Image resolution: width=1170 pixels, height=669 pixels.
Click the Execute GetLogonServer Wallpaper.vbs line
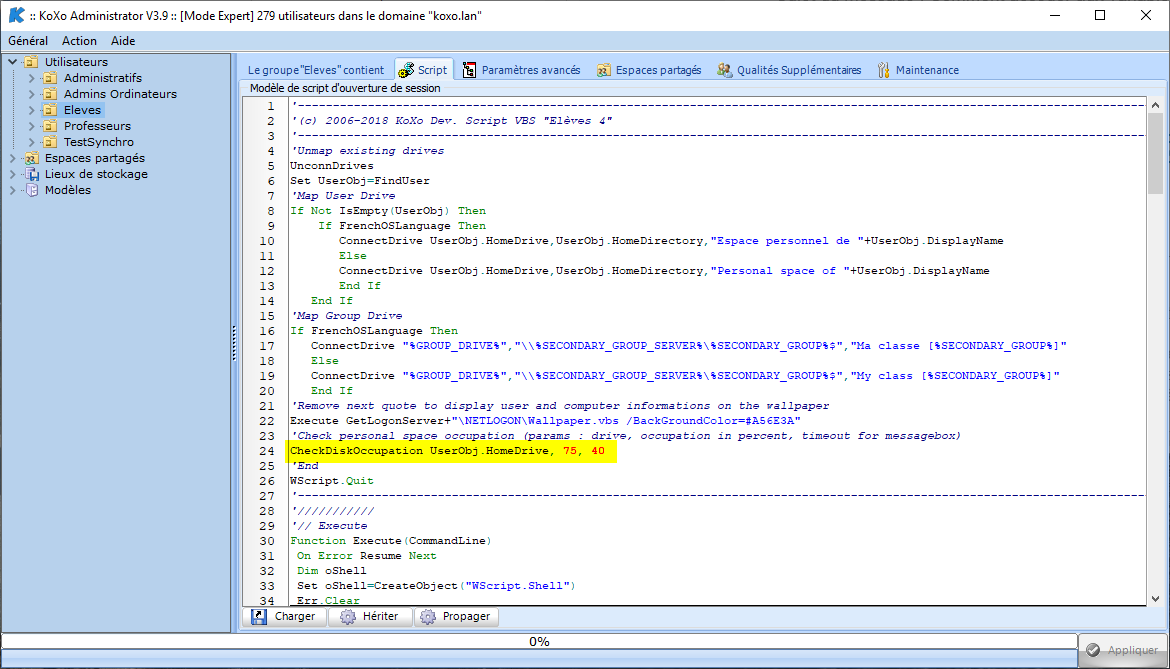(x=545, y=421)
